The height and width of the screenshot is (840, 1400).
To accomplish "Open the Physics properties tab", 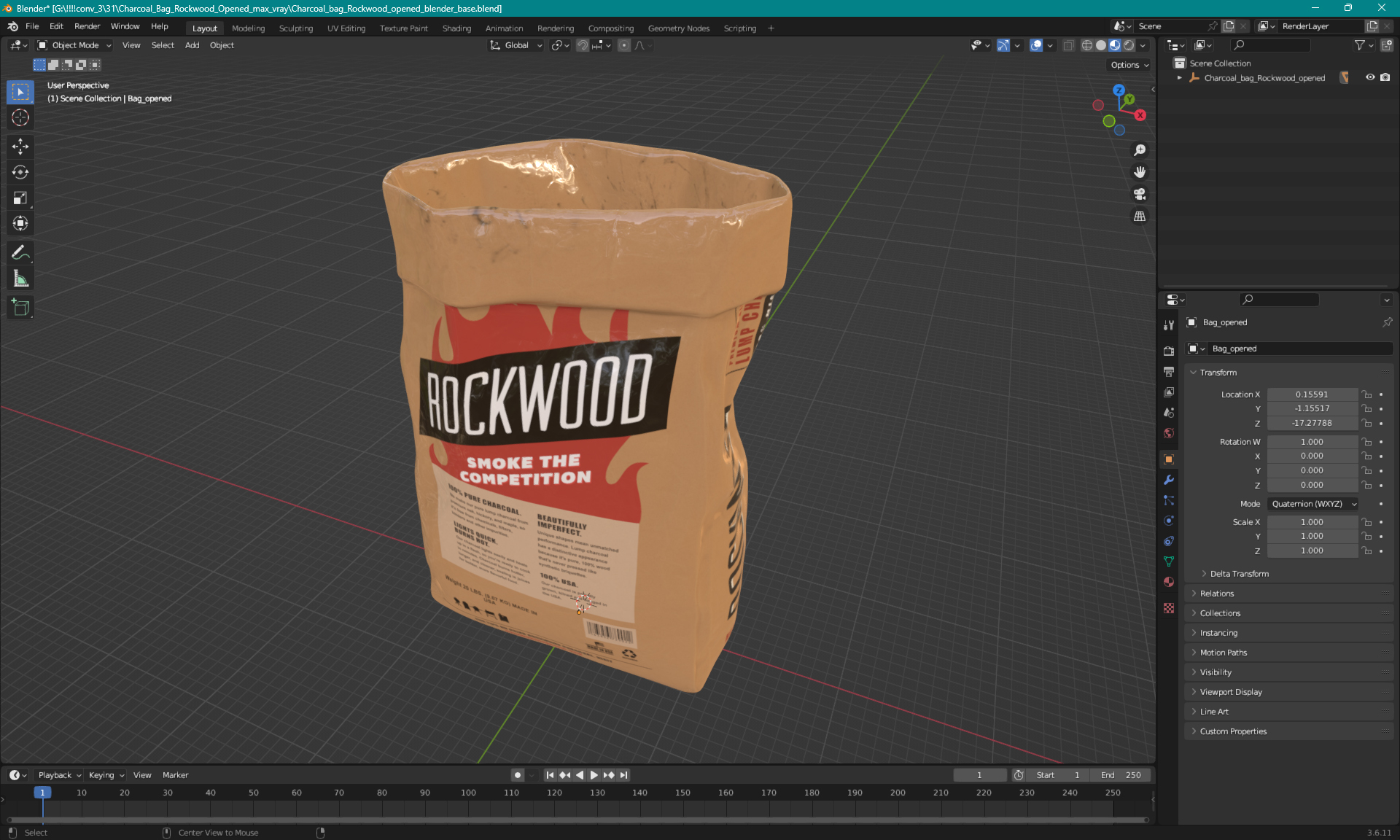I will pos(1169,521).
